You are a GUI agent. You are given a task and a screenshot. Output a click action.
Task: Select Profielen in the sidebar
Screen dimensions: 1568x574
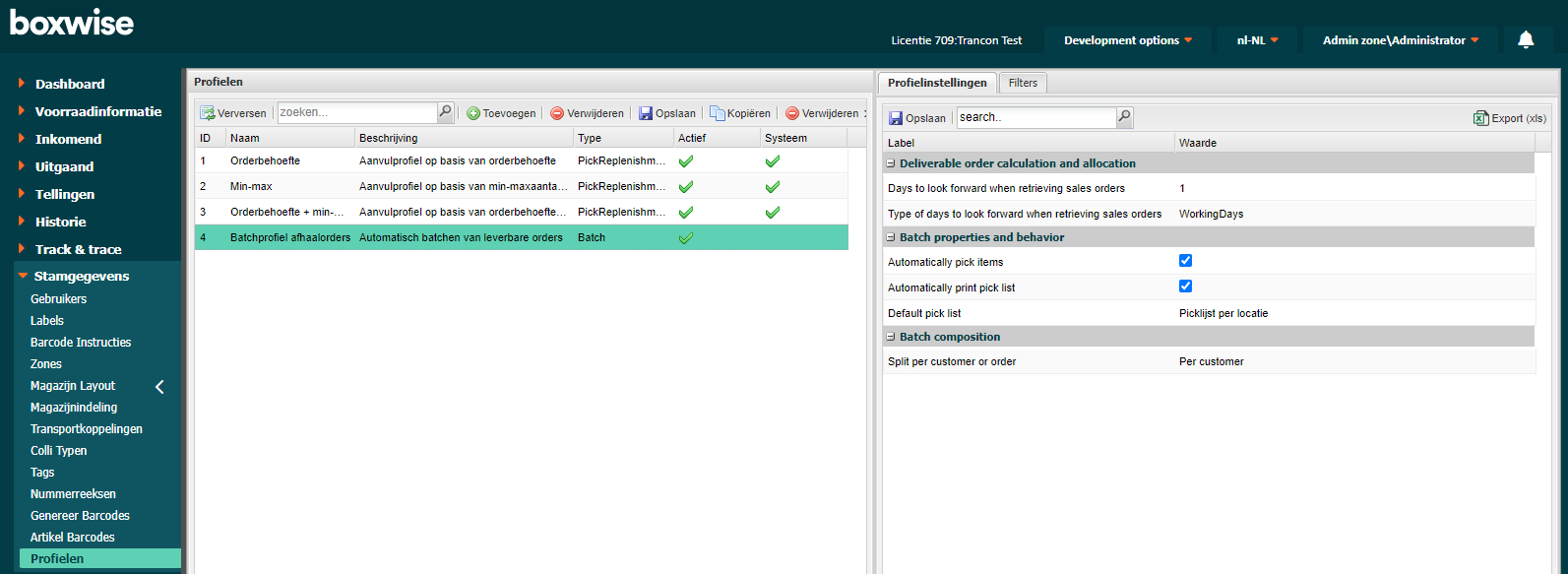pos(100,558)
